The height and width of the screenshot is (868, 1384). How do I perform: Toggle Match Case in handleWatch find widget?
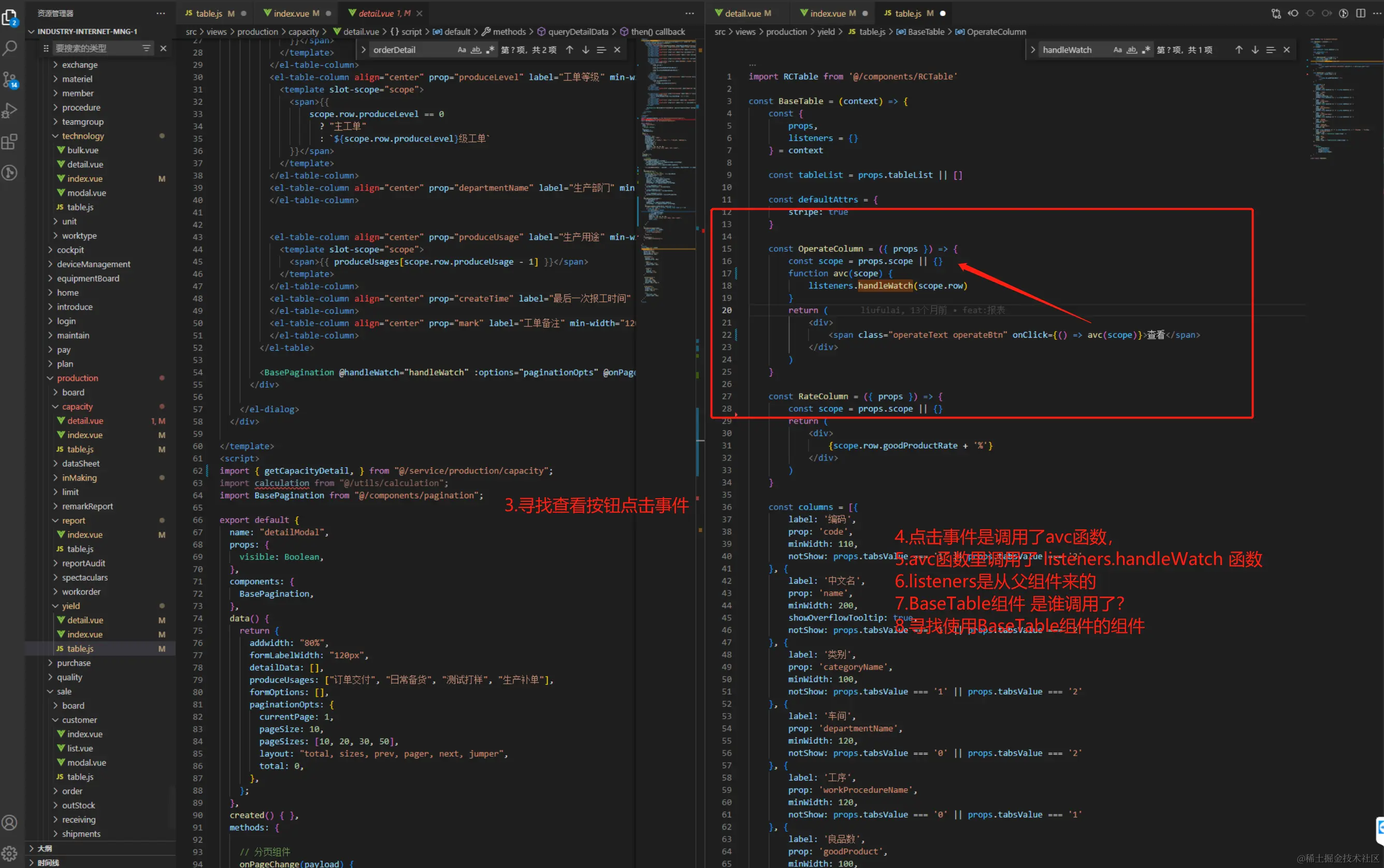pos(1118,50)
